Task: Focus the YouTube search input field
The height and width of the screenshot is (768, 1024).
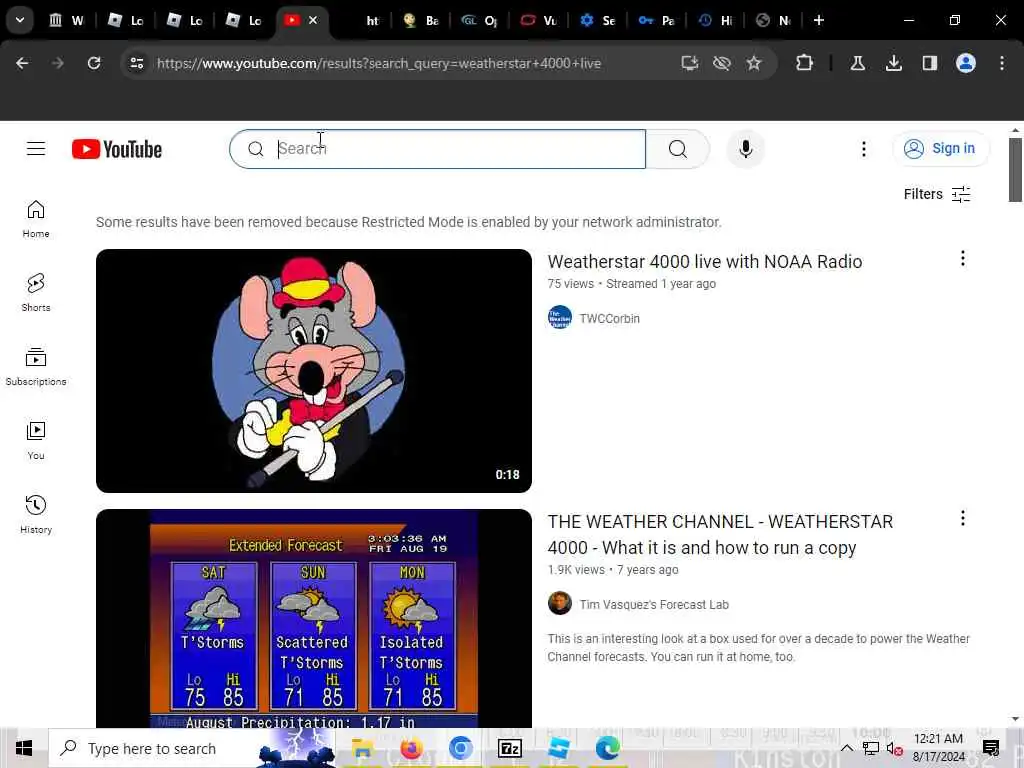Action: click(x=438, y=149)
